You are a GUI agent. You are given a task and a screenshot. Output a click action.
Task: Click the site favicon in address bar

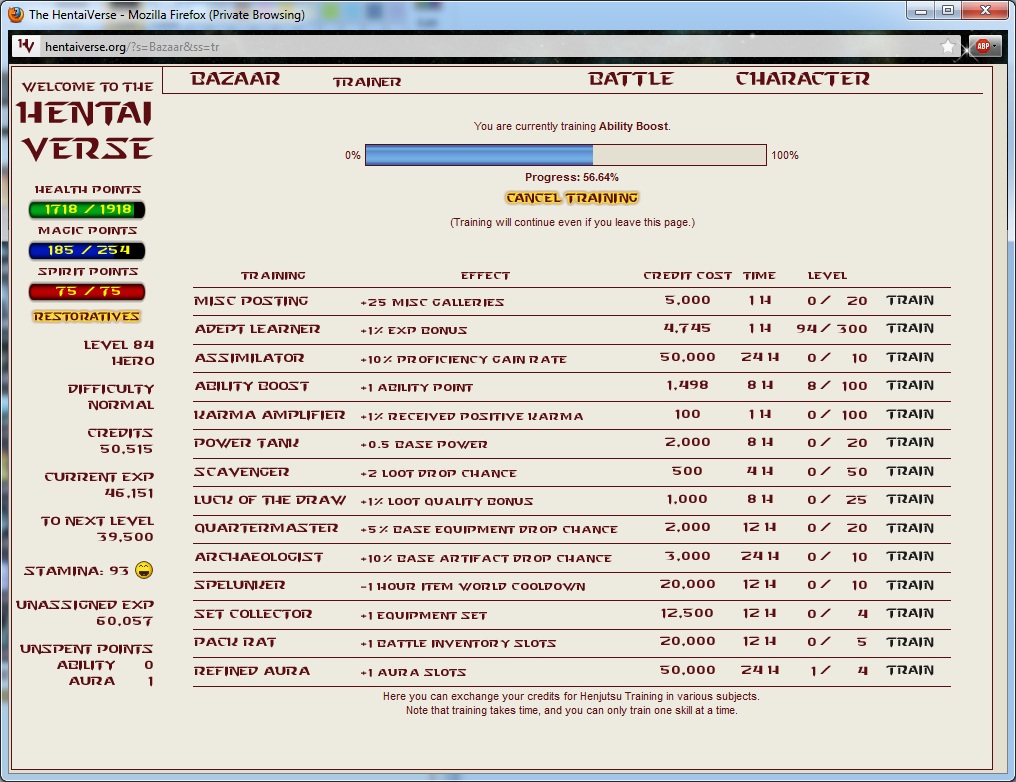click(x=26, y=46)
